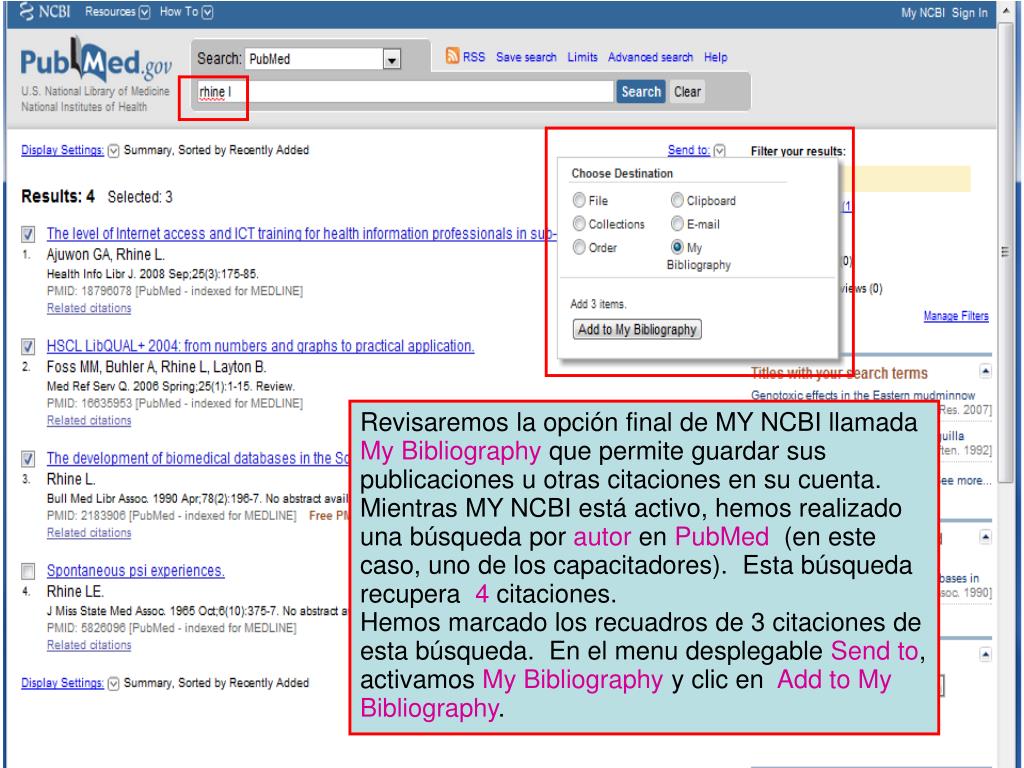Open the Help link

(x=715, y=57)
